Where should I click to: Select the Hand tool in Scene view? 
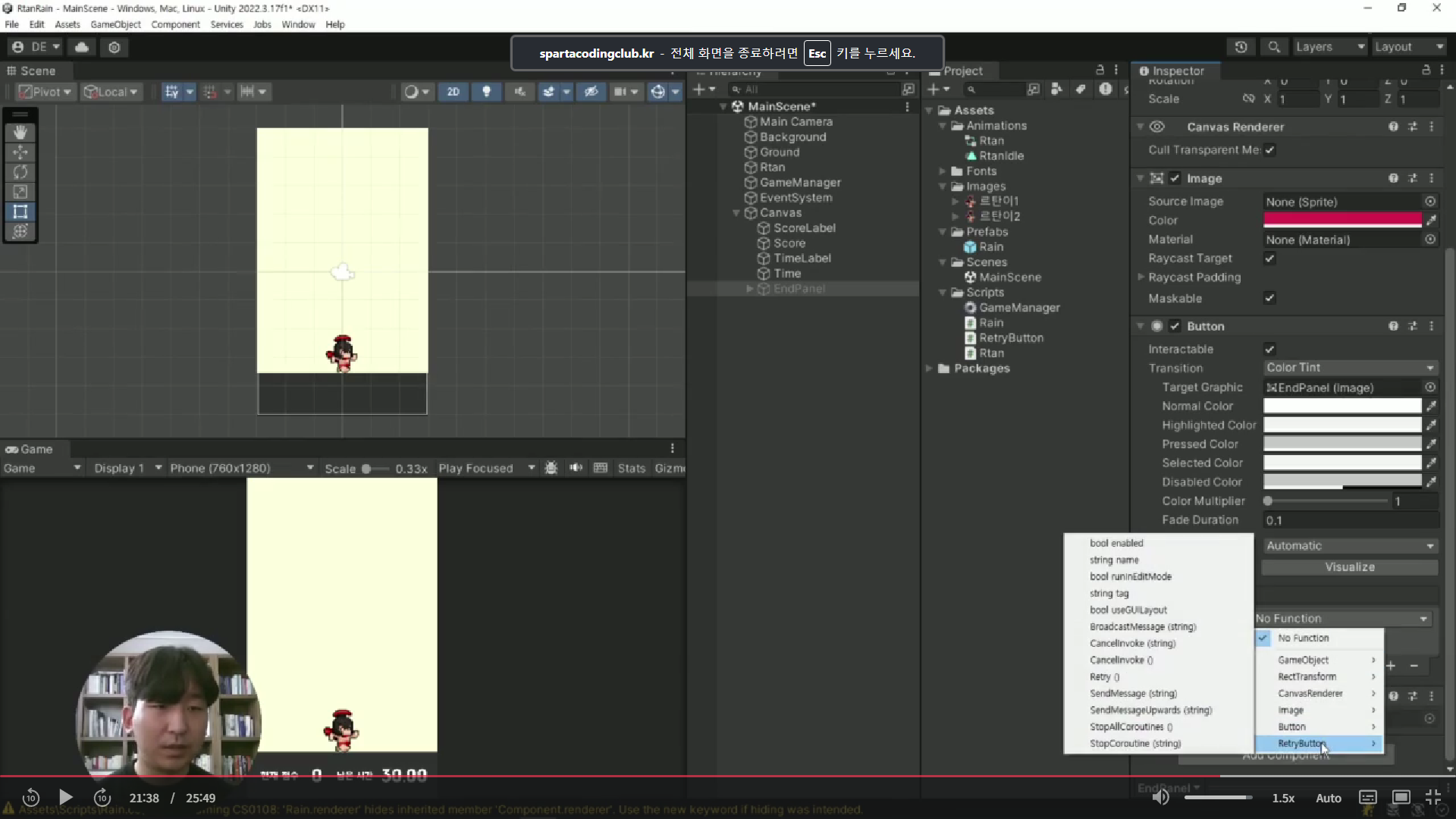point(20,133)
